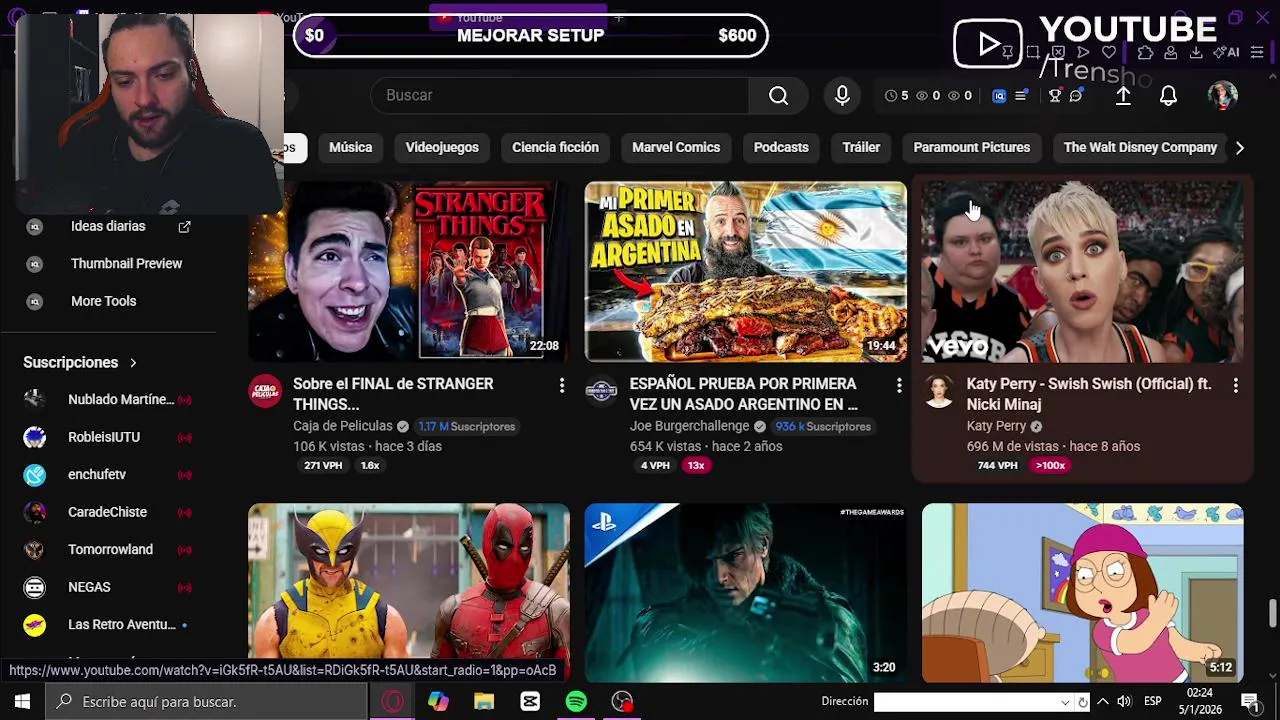Screen dimensions: 1280x720
Task: Open Ideas diarias in the sidebar
Action: [108, 226]
